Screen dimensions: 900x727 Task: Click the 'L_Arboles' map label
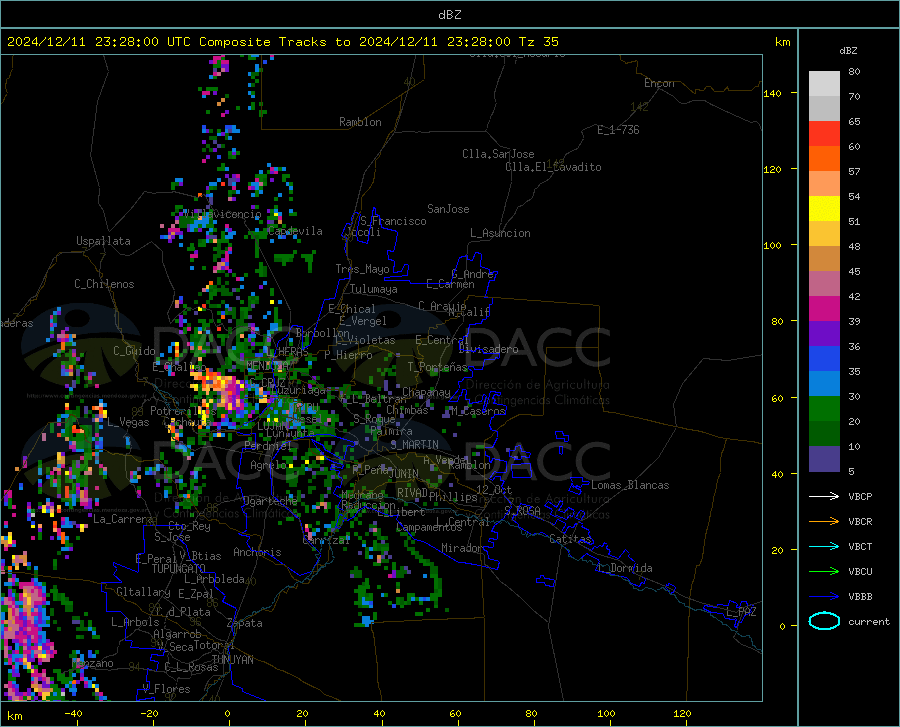coord(135,621)
